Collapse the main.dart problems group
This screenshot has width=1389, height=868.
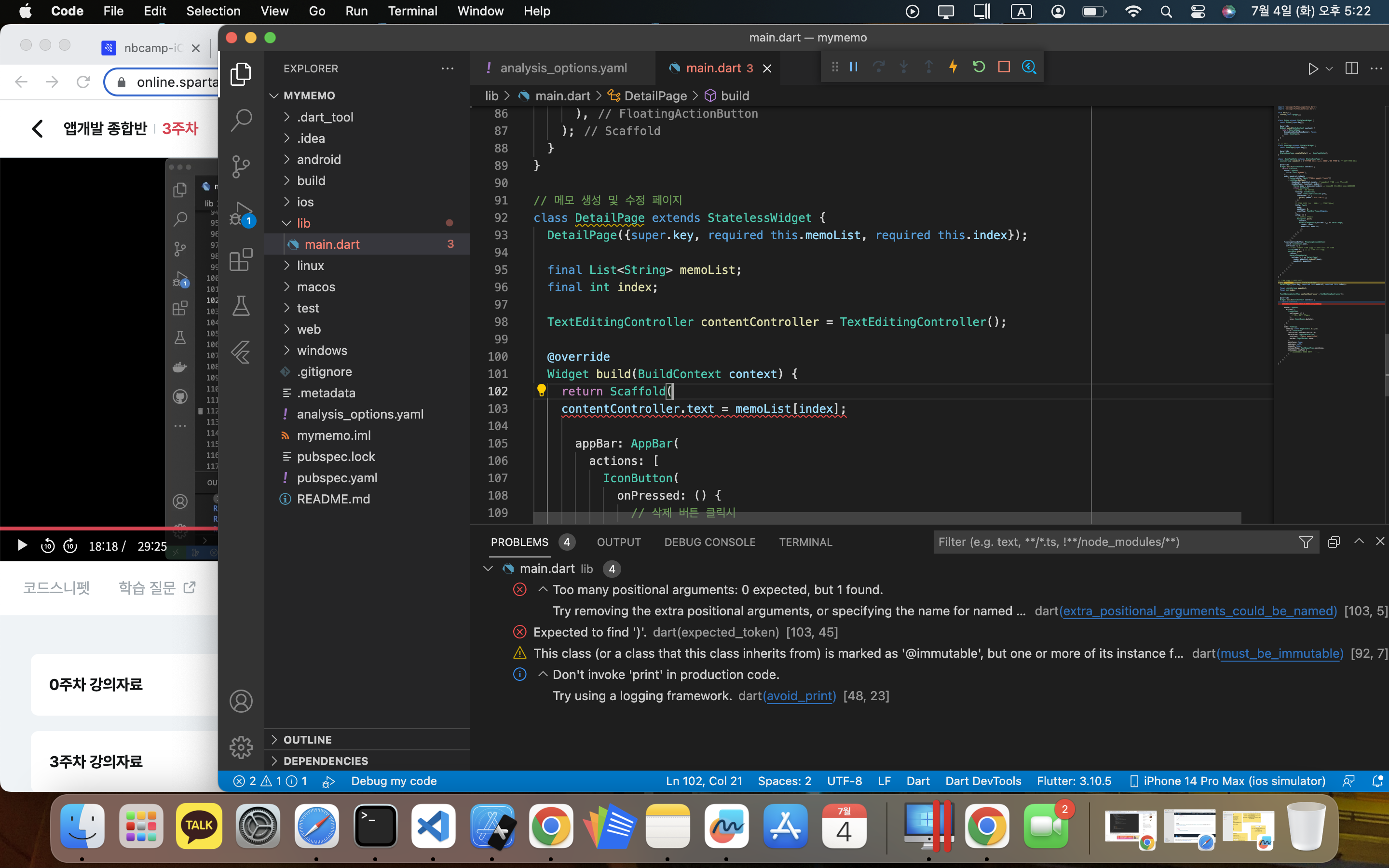click(489, 569)
